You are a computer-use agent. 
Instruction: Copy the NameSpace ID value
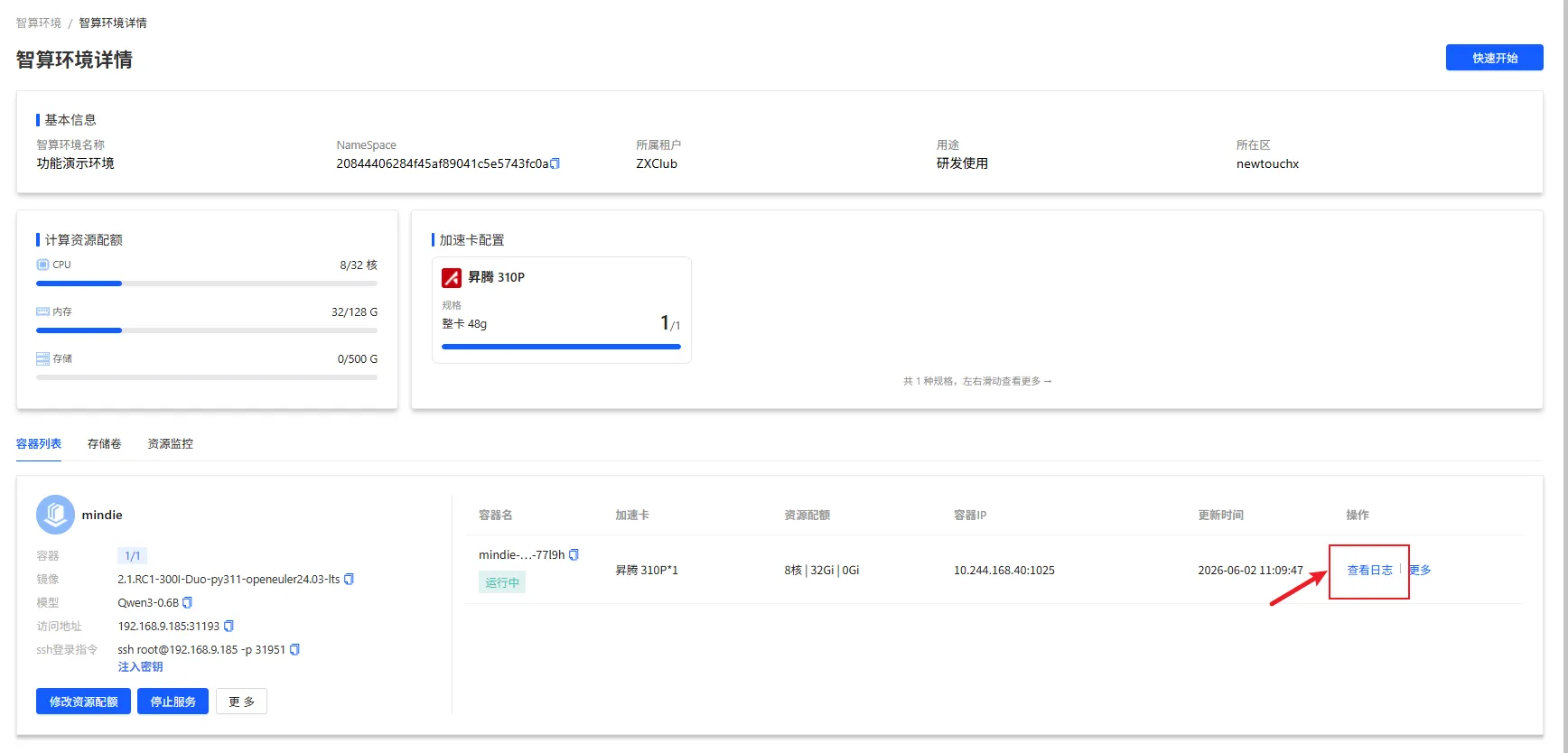555,163
